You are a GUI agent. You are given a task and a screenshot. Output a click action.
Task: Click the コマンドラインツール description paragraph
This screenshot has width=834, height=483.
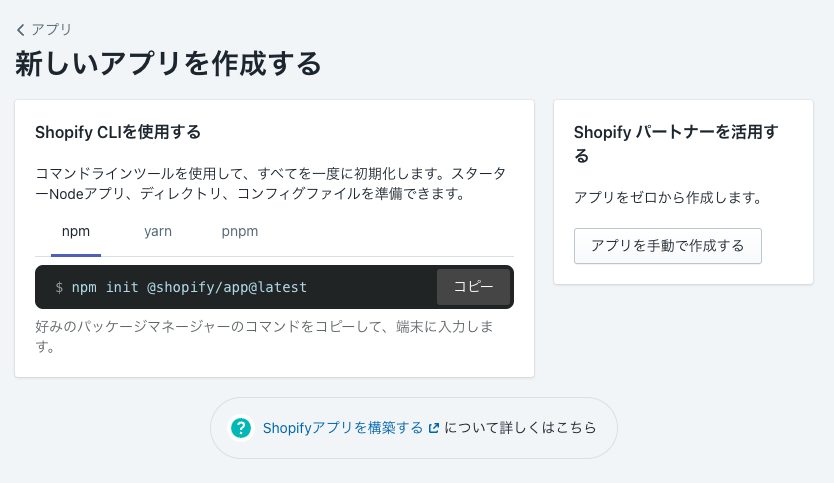pos(271,184)
